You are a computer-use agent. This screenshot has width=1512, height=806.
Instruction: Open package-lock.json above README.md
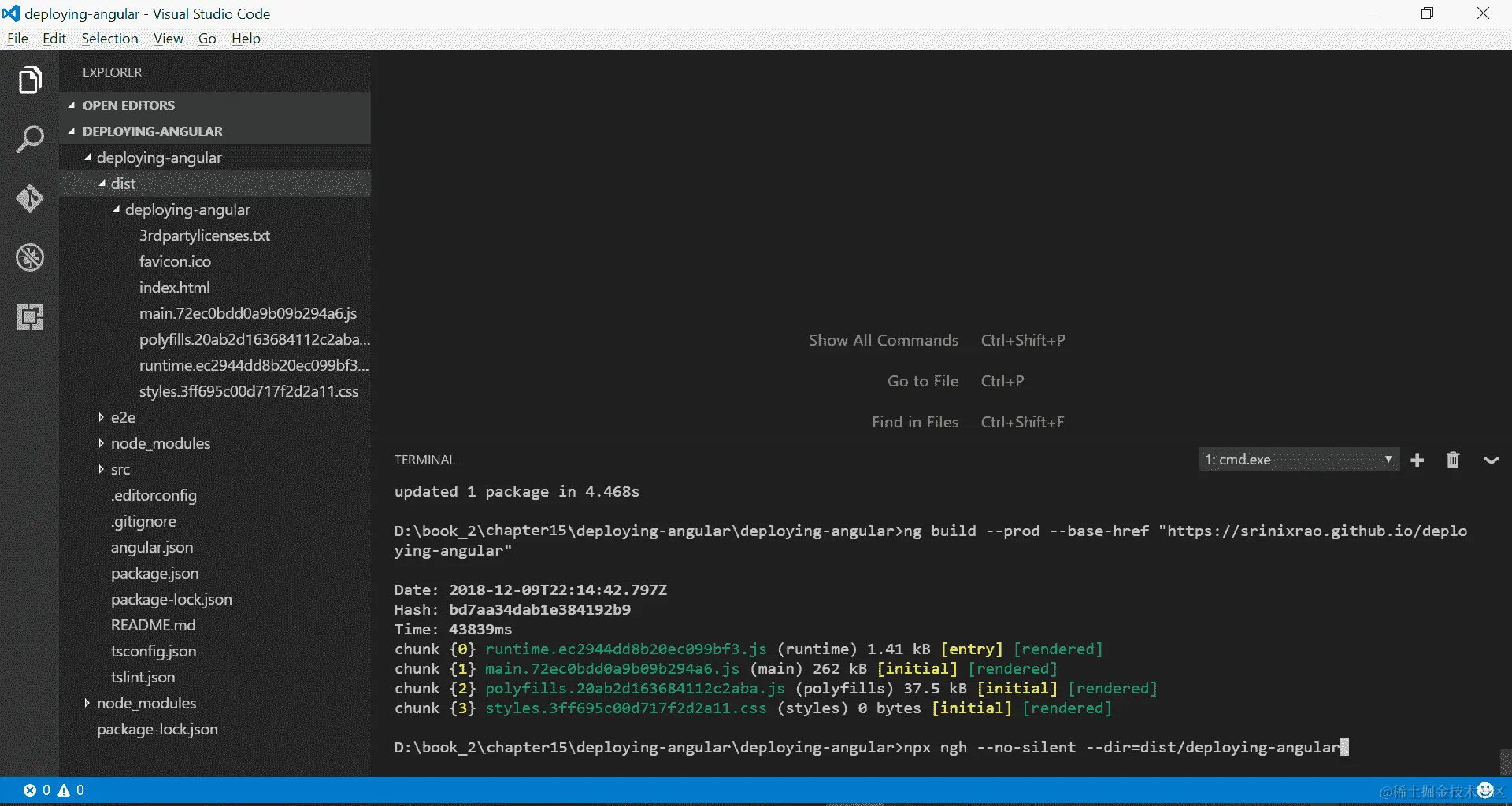pyautogui.click(x=172, y=599)
